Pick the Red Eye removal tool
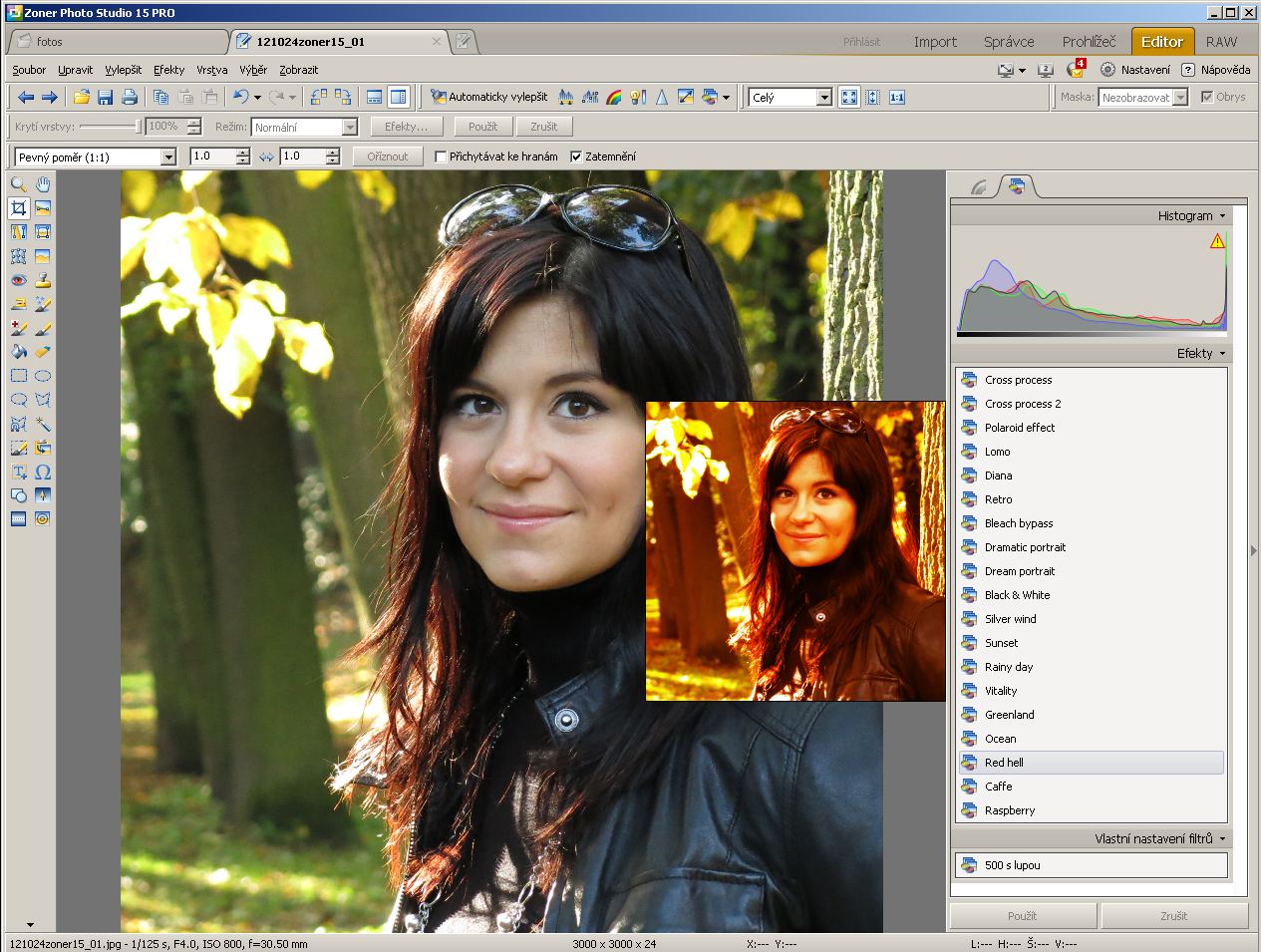 18,280
